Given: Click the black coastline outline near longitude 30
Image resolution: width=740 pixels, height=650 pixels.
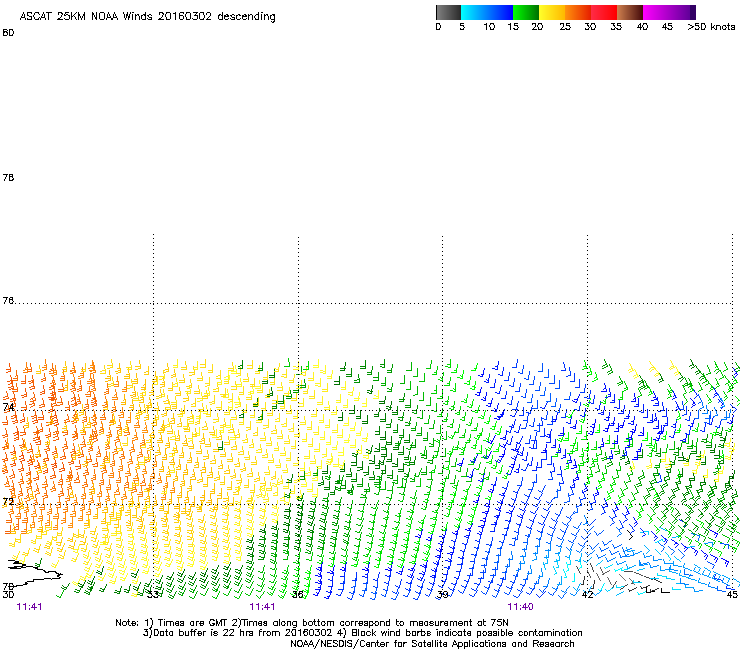Looking at the screenshot, I should point(34,572).
